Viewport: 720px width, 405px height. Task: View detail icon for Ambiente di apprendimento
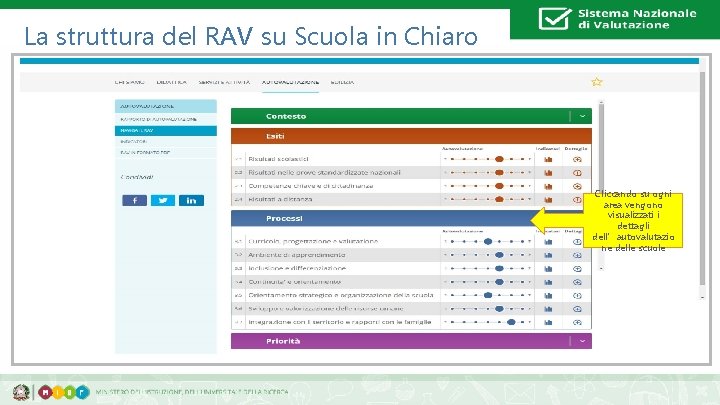(x=577, y=255)
